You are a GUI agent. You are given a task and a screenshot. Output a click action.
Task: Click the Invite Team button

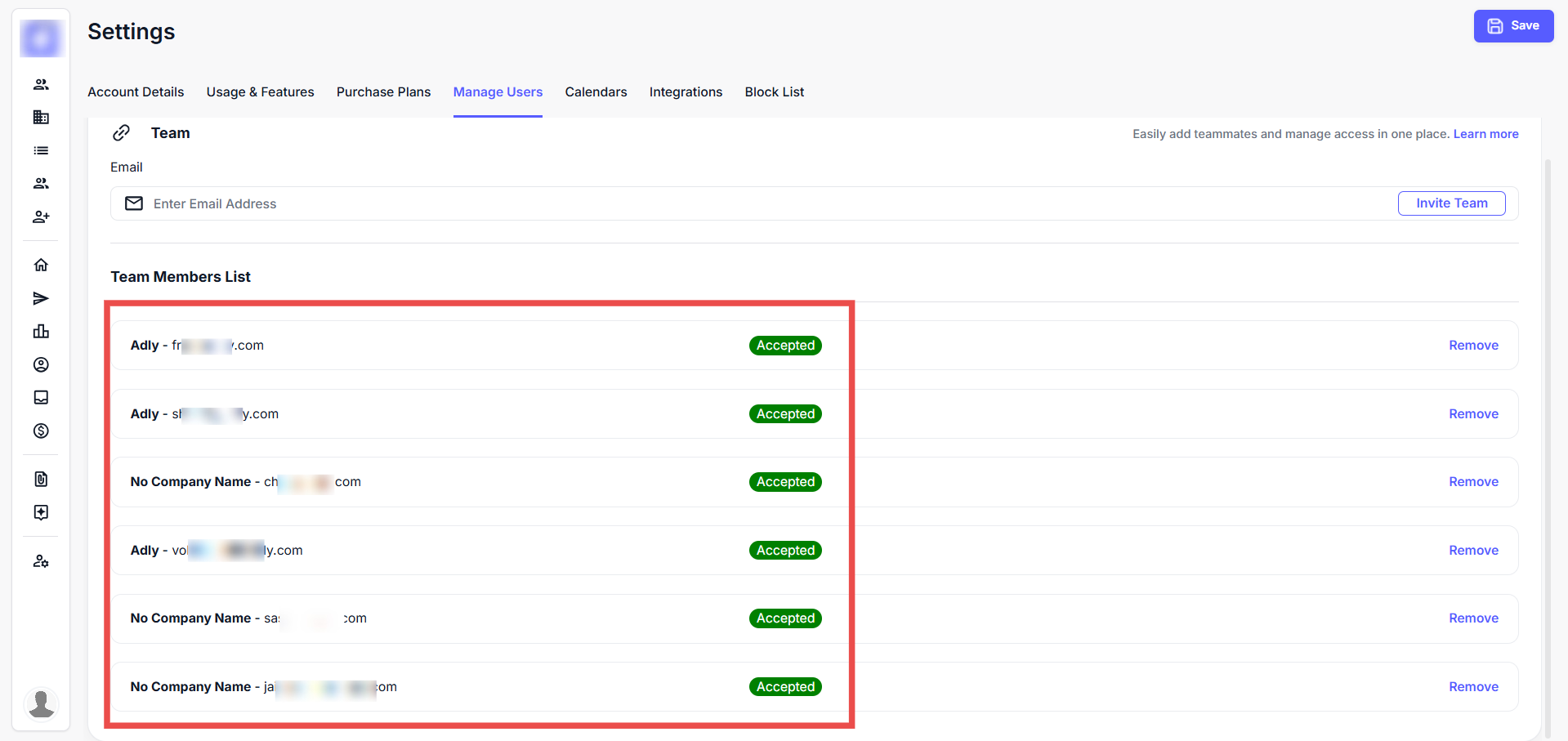(1451, 203)
